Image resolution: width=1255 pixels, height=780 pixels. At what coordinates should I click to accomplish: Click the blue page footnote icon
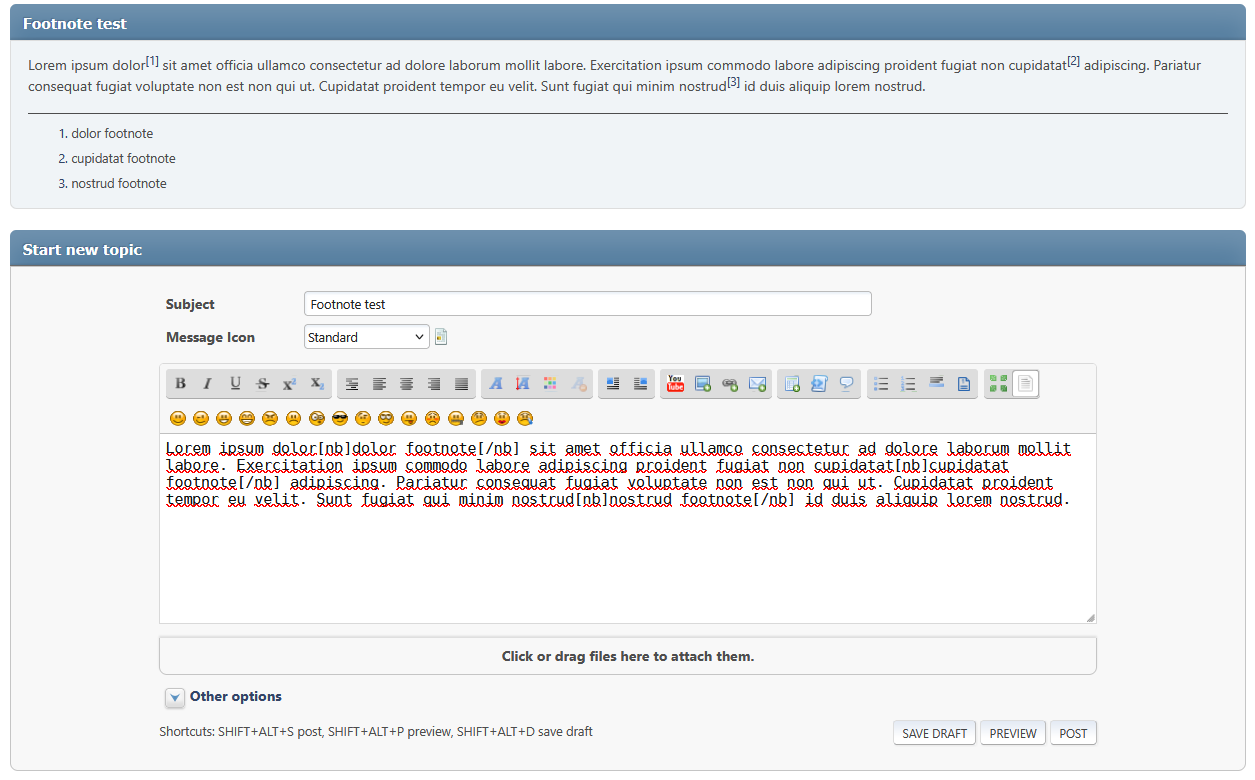(x=964, y=384)
